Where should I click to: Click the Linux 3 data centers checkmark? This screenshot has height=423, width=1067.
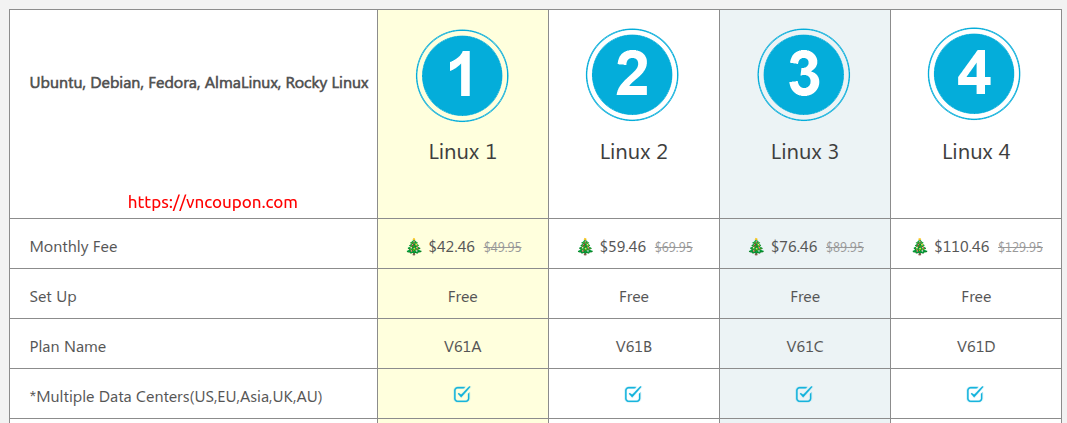pyautogui.click(x=804, y=394)
